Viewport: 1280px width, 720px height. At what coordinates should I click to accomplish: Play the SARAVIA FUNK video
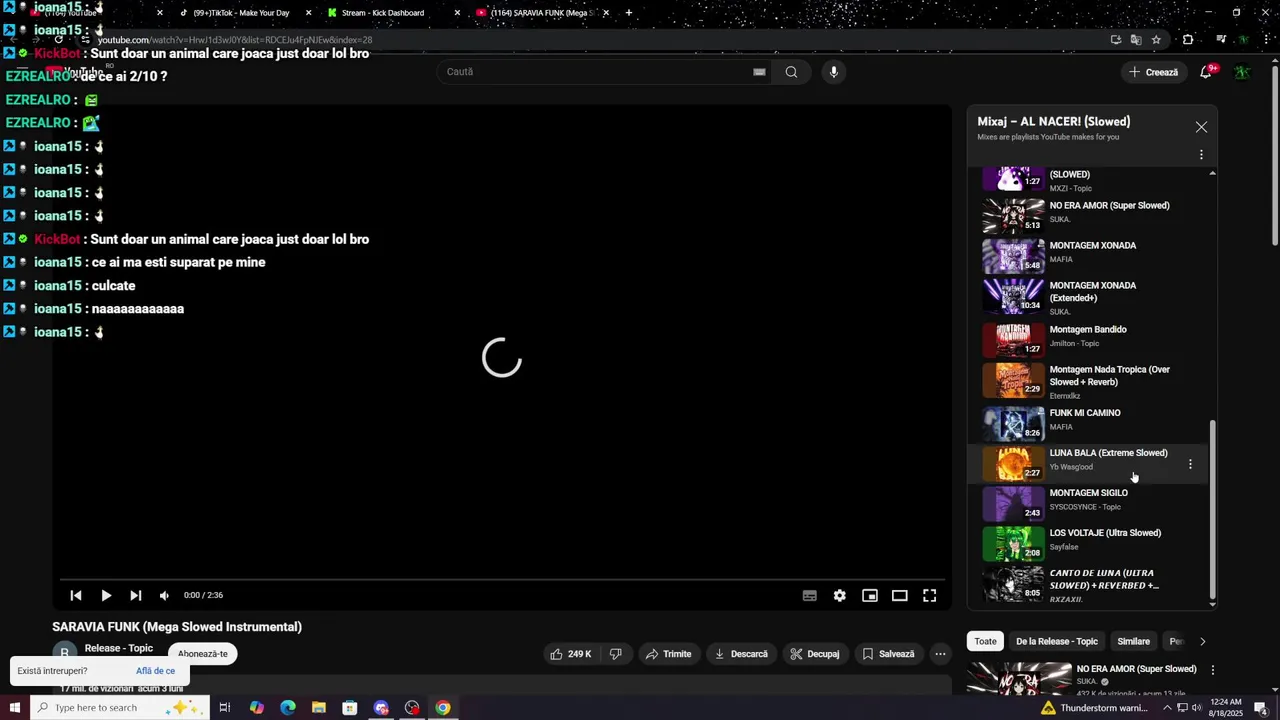click(x=106, y=595)
